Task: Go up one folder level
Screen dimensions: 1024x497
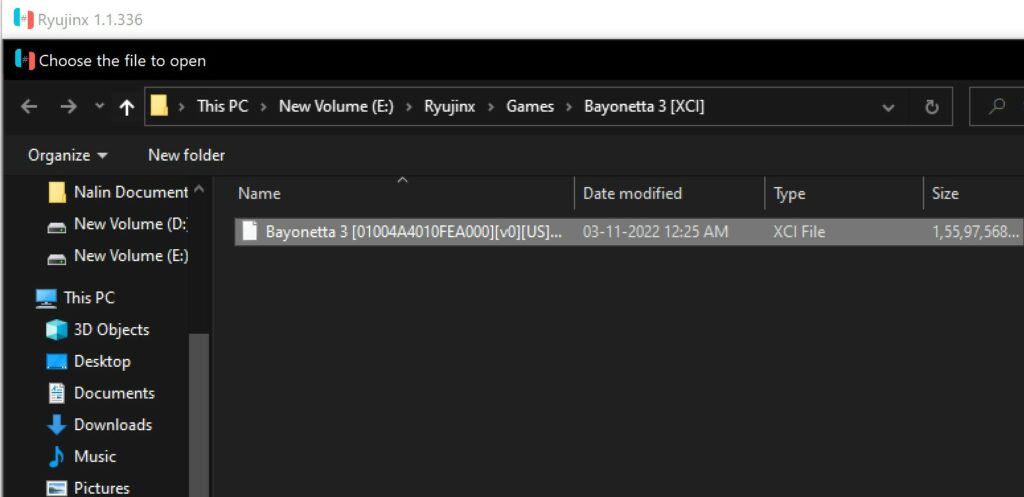Action: click(x=126, y=107)
